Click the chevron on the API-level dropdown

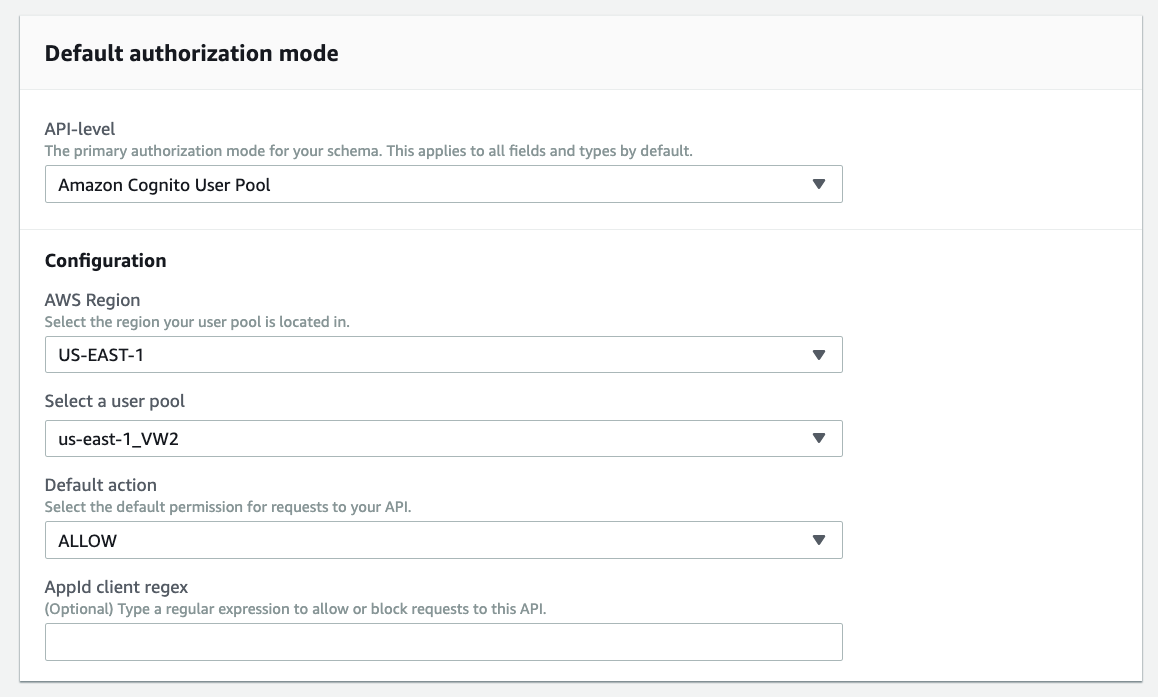820,184
